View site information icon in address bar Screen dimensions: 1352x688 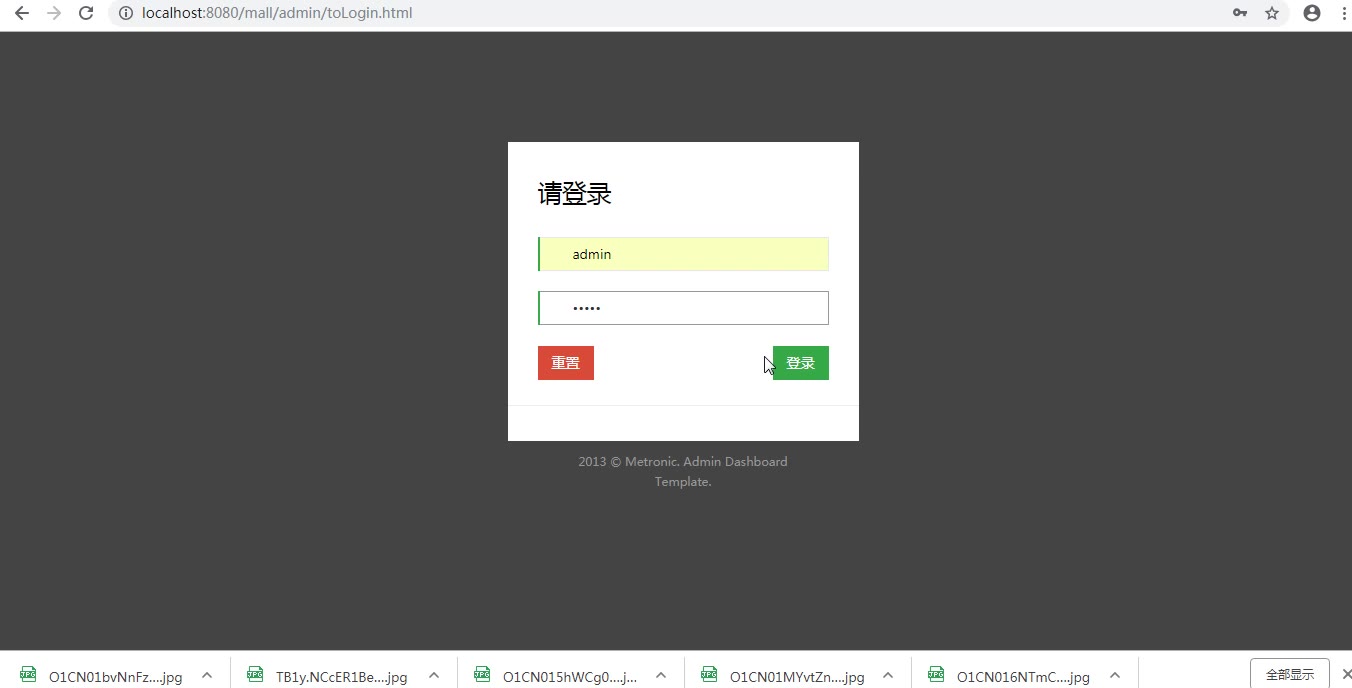(126, 13)
